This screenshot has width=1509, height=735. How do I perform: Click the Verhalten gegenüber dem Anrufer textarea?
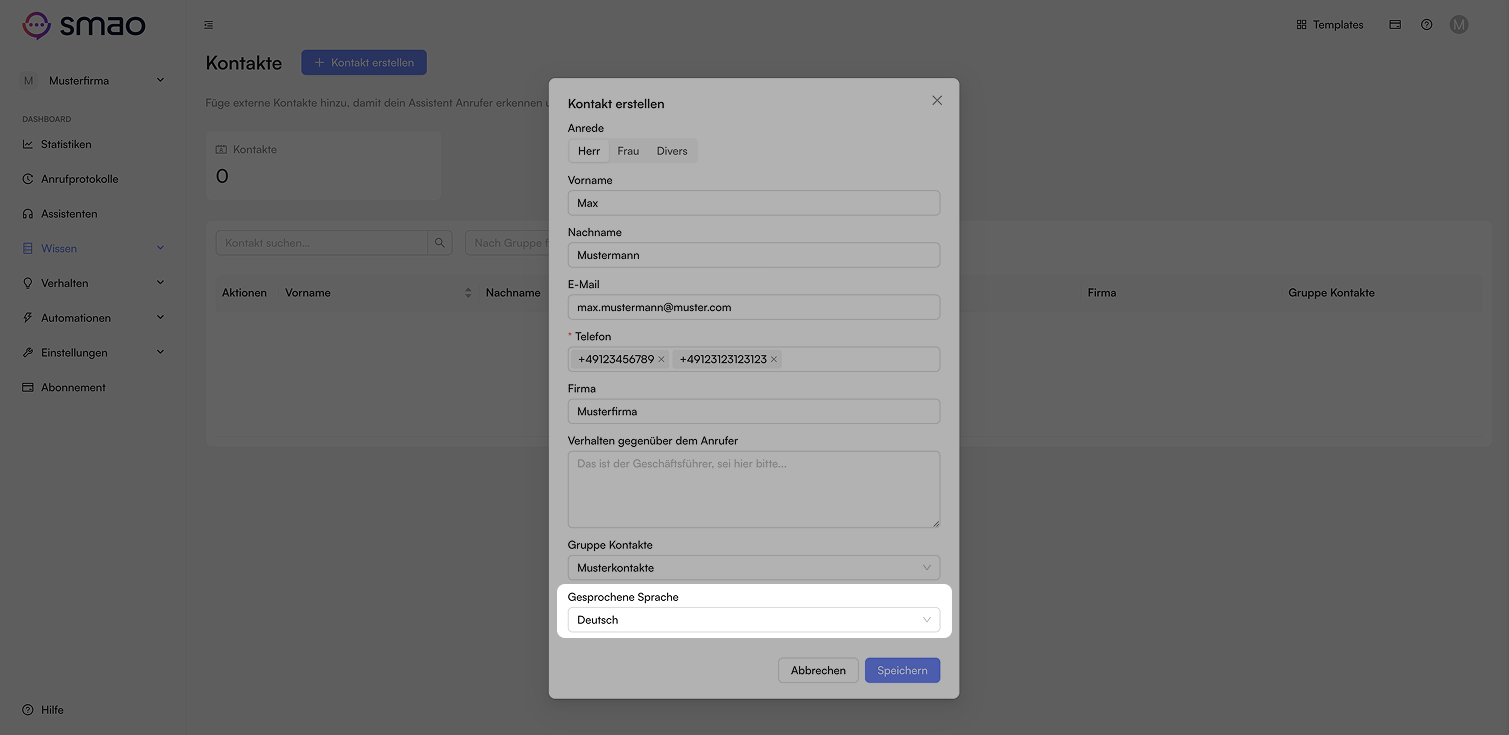click(754, 489)
